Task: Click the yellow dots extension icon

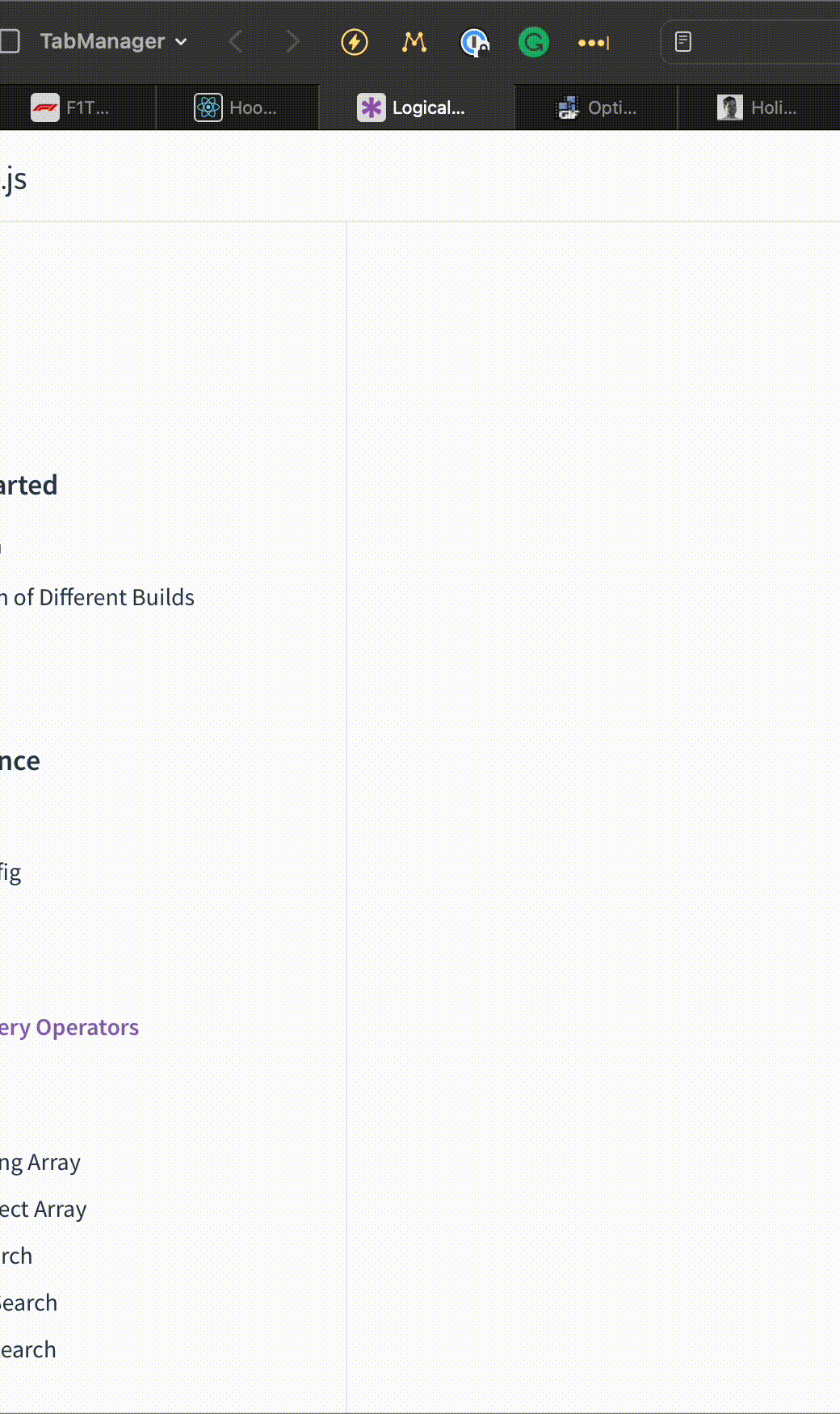Action: (x=594, y=43)
